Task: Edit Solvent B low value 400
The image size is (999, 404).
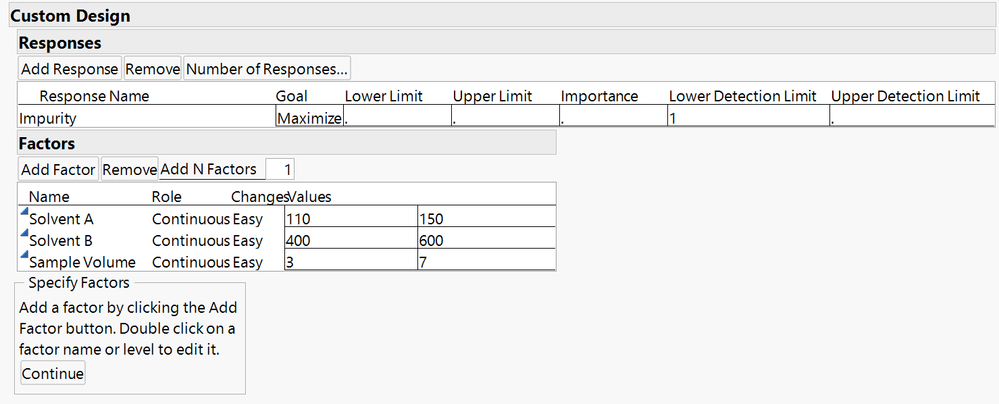Action: (x=351, y=240)
